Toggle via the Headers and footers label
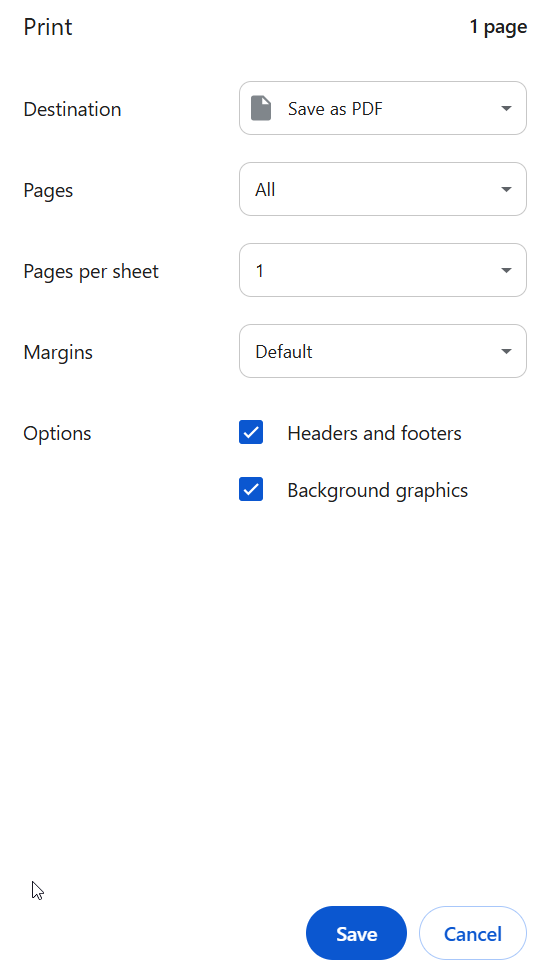The width and height of the screenshot is (556, 975). tap(374, 433)
